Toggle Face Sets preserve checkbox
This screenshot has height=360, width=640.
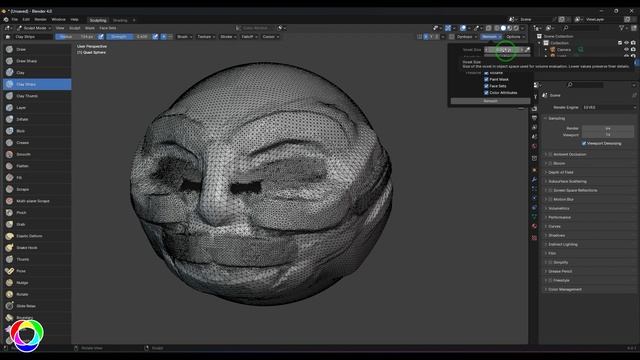coord(486,86)
